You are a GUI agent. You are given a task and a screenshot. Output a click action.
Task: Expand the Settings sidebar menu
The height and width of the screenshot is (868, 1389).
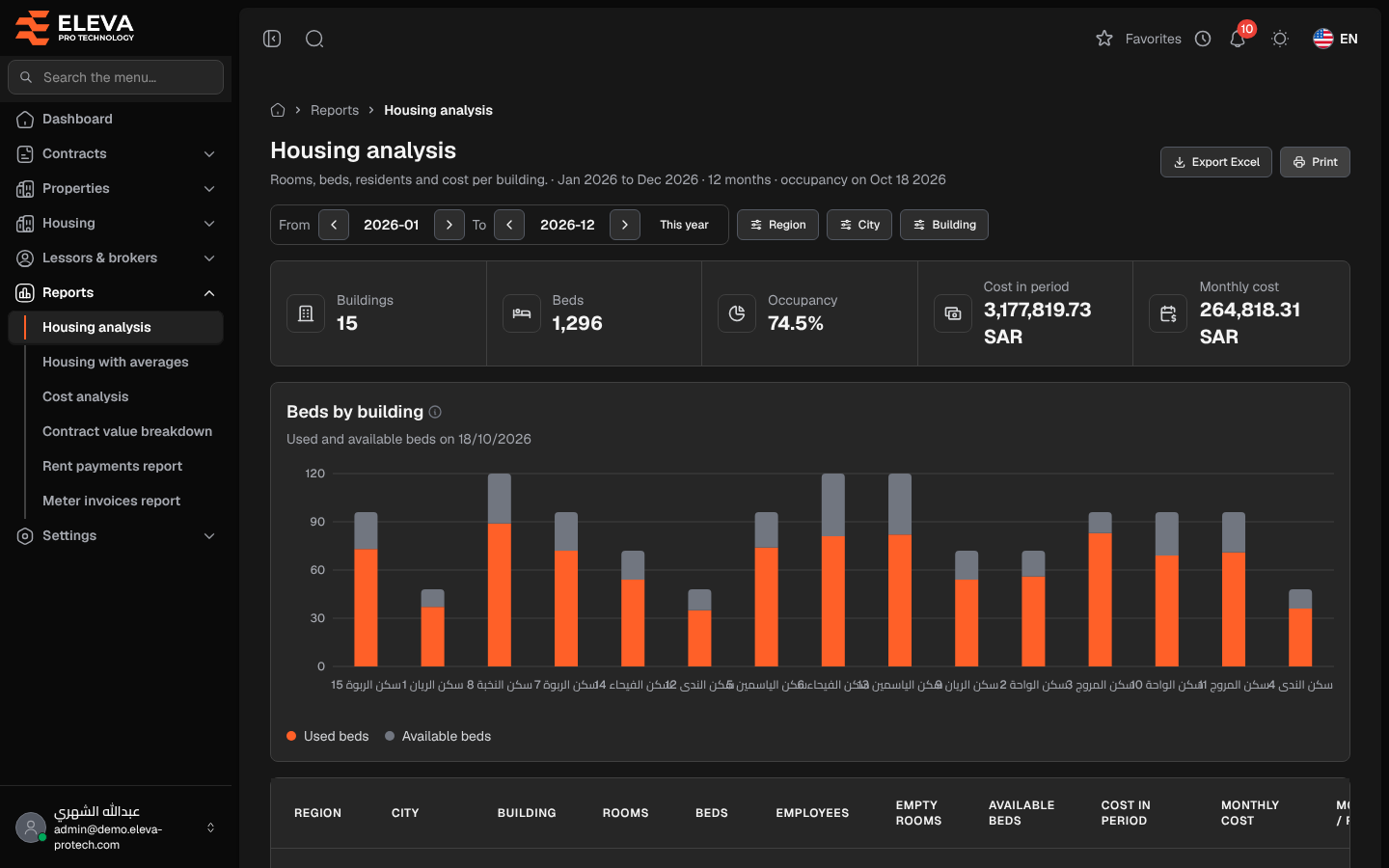pos(116,535)
